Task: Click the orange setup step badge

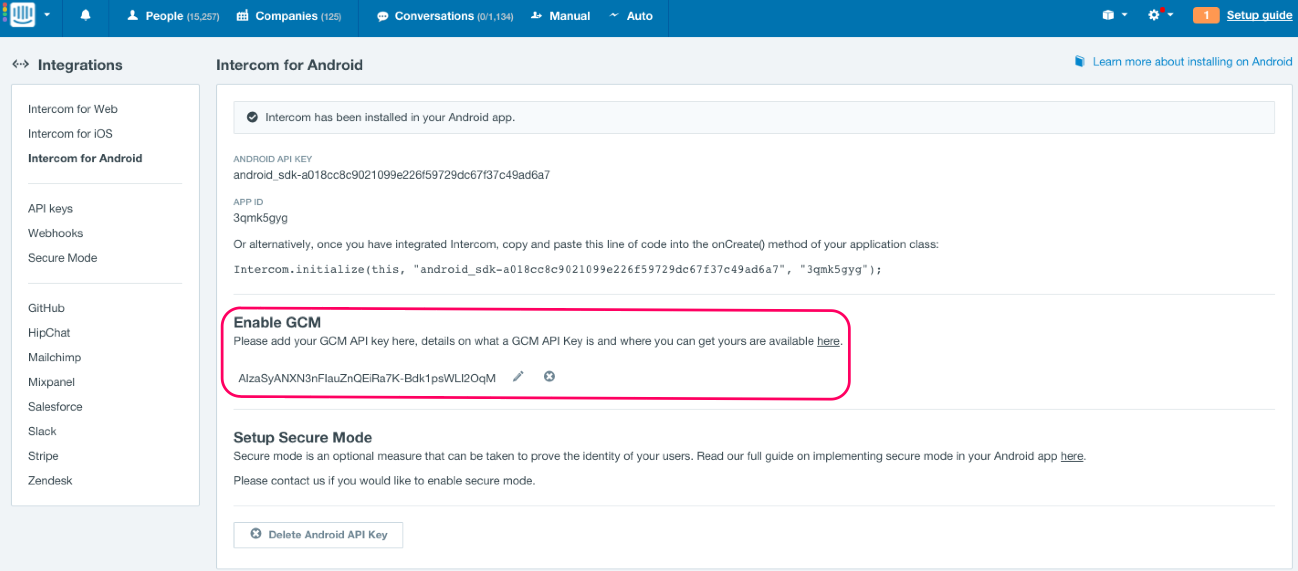Action: tap(1206, 16)
